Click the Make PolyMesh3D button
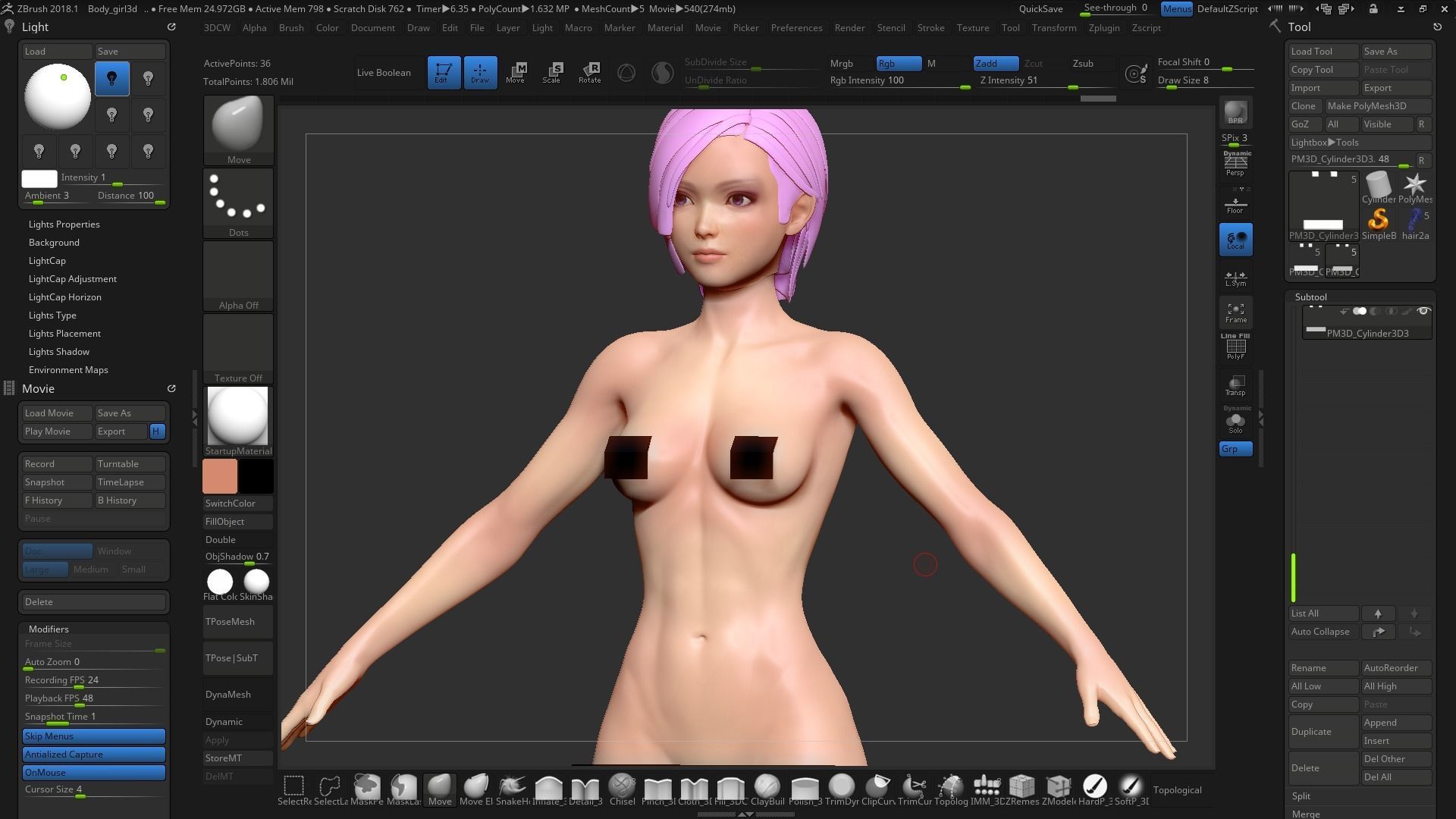Viewport: 1456px width, 819px height. (1376, 106)
